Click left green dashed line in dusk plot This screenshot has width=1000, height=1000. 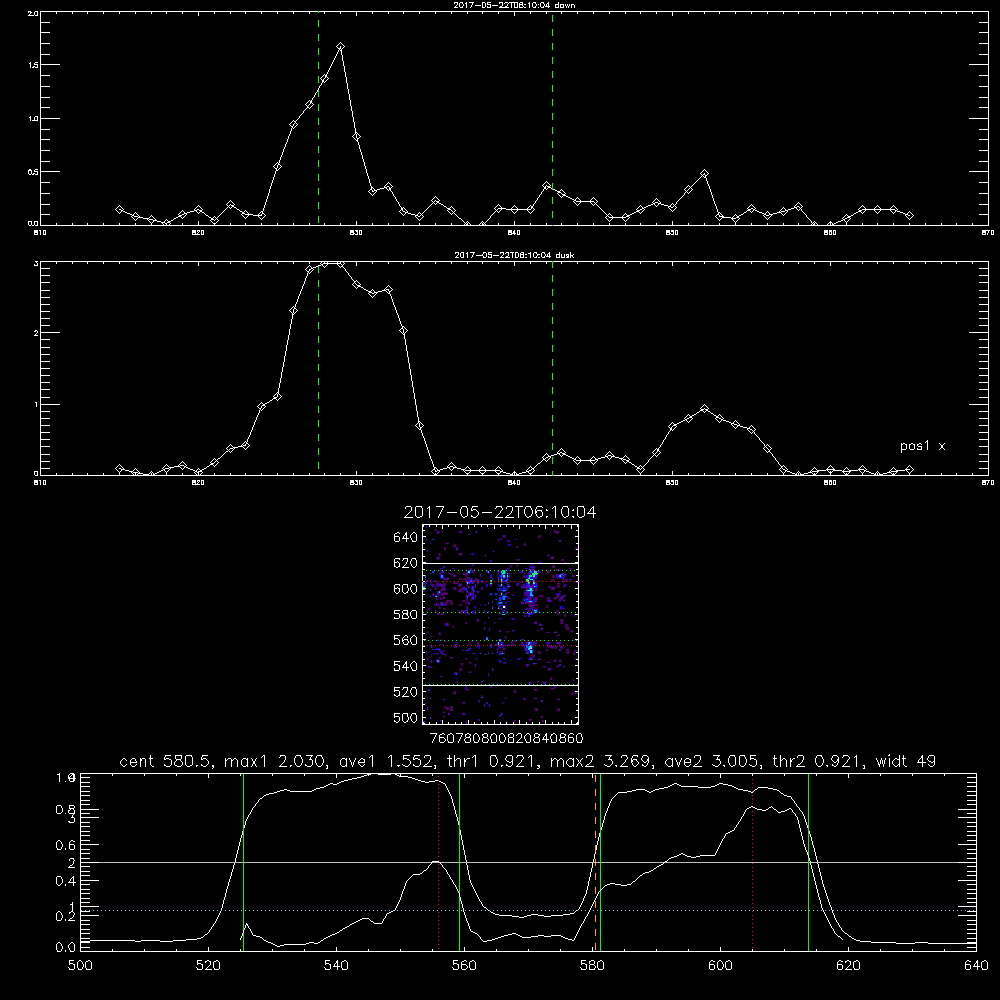pos(318,368)
